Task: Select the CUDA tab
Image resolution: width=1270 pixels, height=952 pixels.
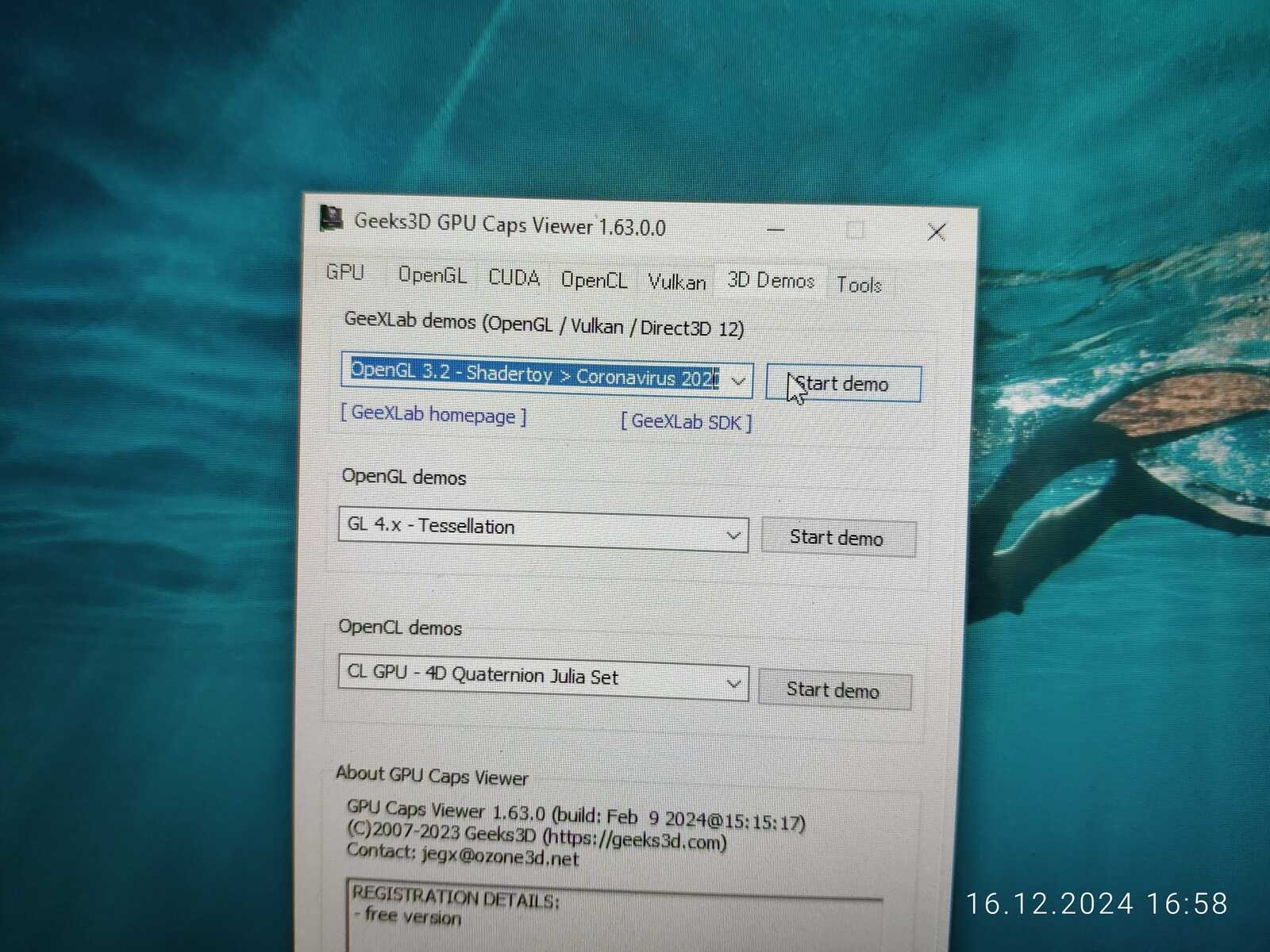Action: click(x=514, y=278)
